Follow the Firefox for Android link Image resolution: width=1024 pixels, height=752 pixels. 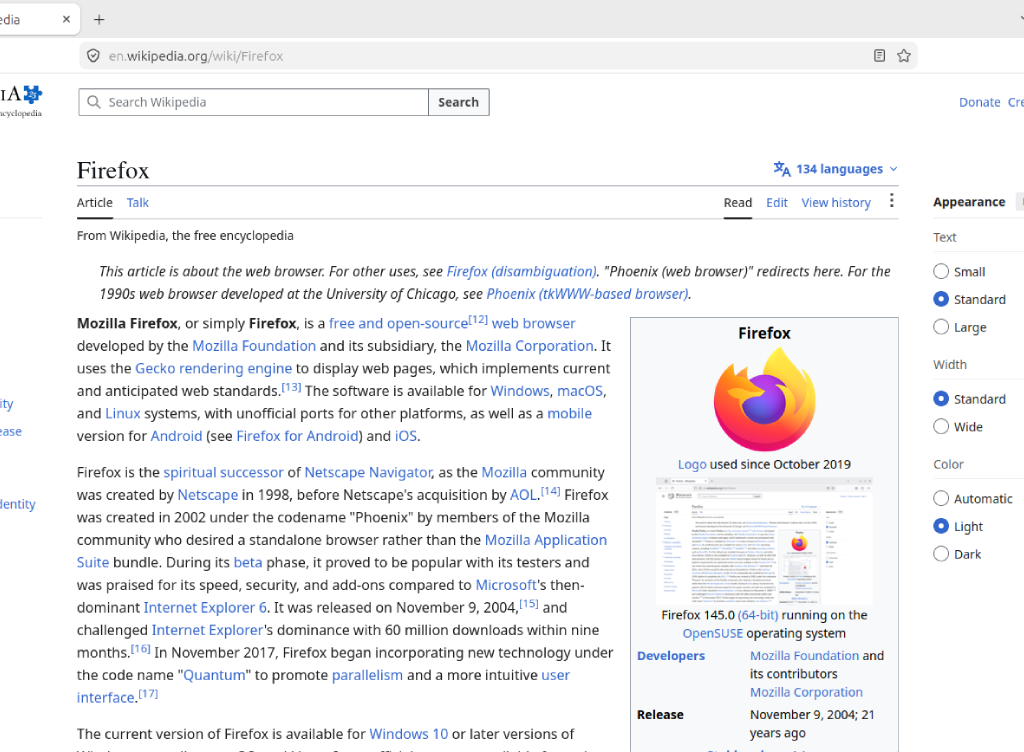[x=298, y=436]
